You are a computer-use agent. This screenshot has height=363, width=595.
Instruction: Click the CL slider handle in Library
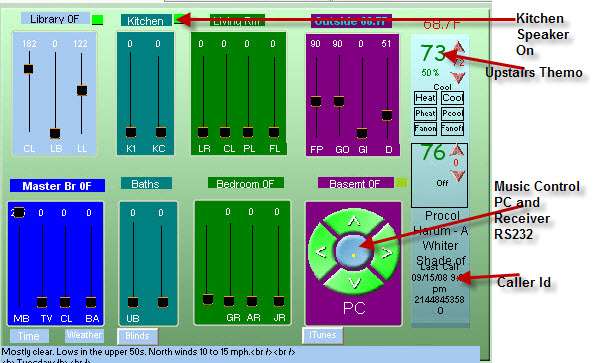point(28,69)
